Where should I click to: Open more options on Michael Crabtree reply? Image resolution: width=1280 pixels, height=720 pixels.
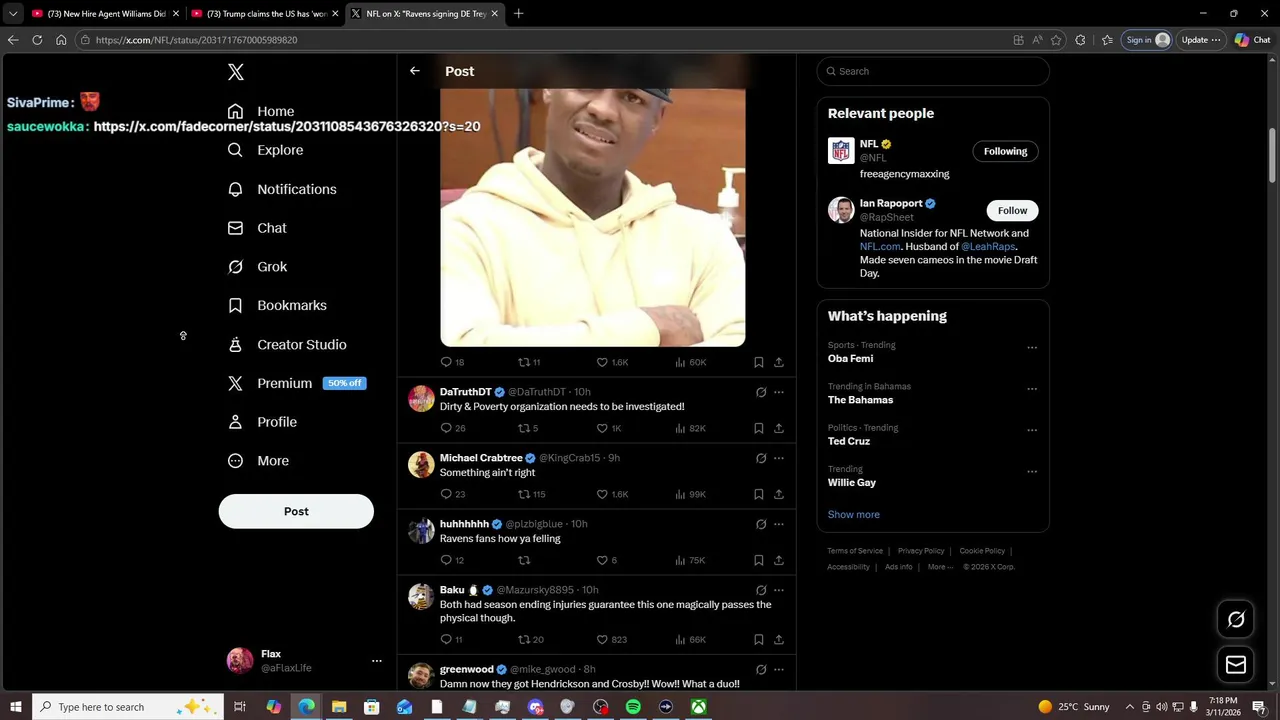[779, 458]
